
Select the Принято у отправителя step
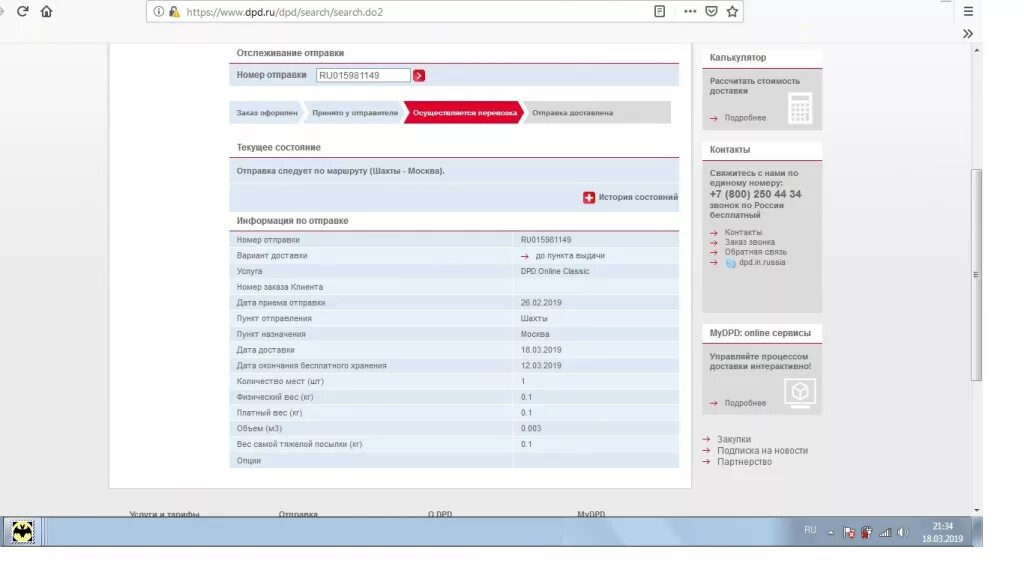pos(355,112)
